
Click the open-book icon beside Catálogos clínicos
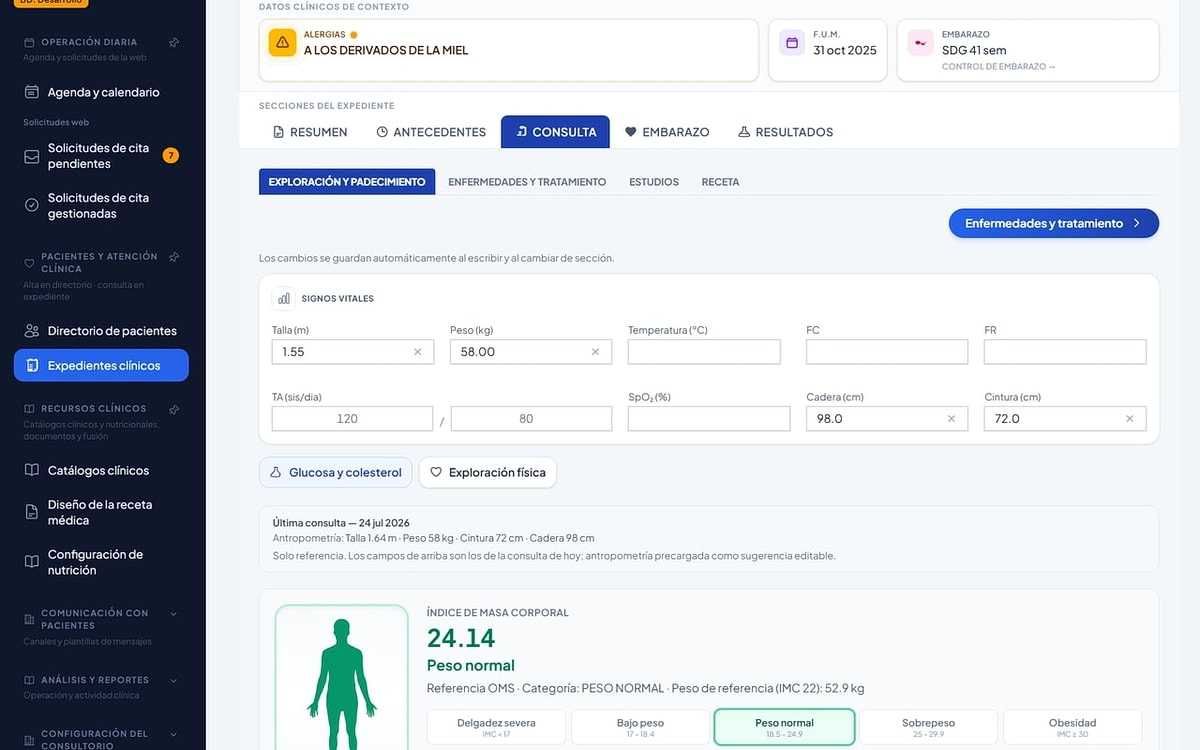pyautogui.click(x=32, y=470)
